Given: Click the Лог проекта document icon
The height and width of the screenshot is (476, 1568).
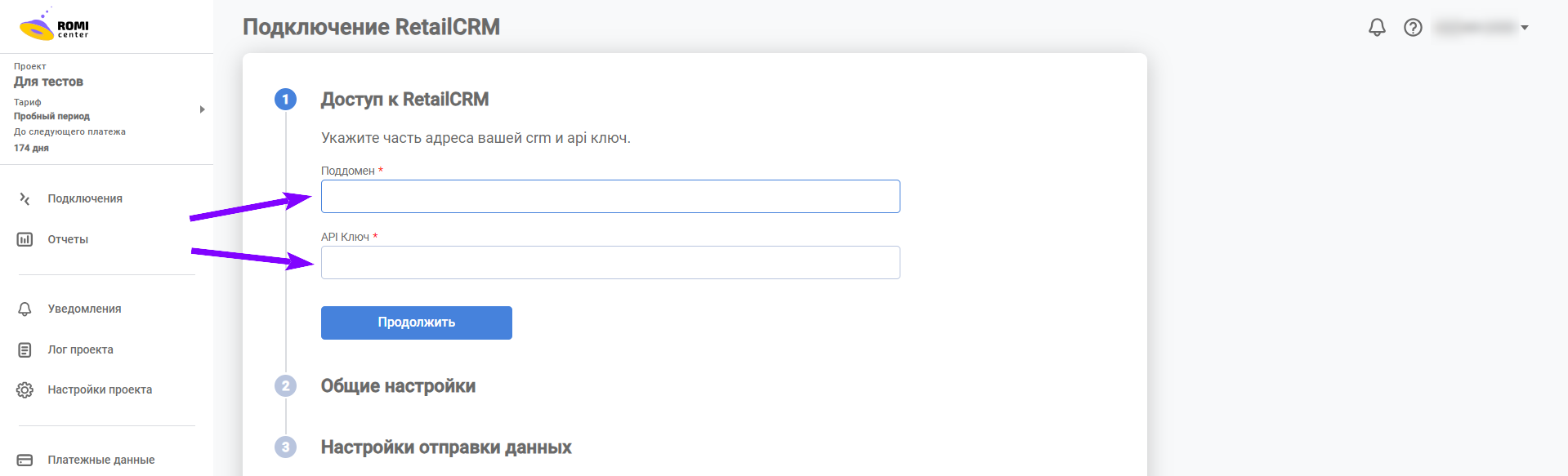Looking at the screenshot, I should point(25,349).
